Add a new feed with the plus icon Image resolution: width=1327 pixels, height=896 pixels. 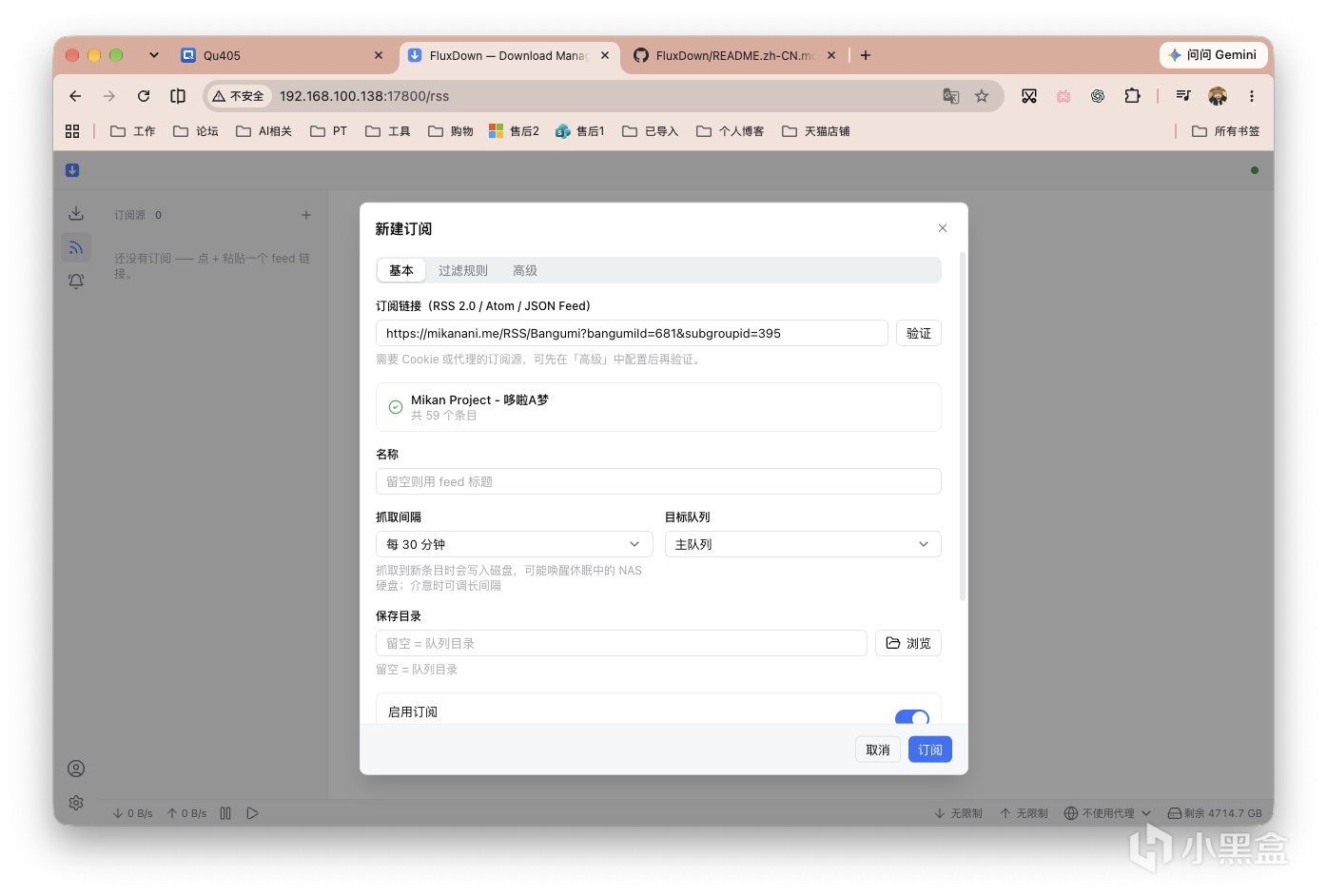306,215
